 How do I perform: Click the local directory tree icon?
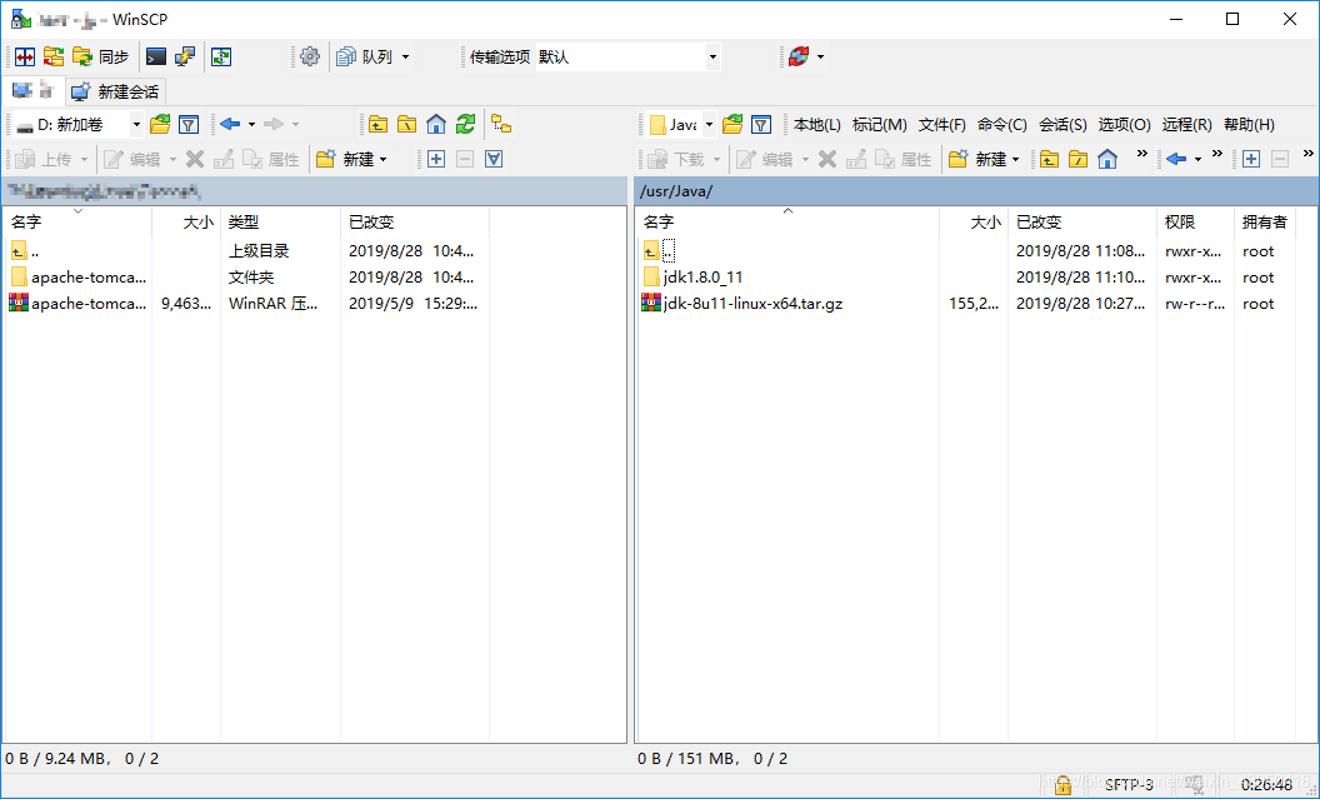(x=501, y=125)
